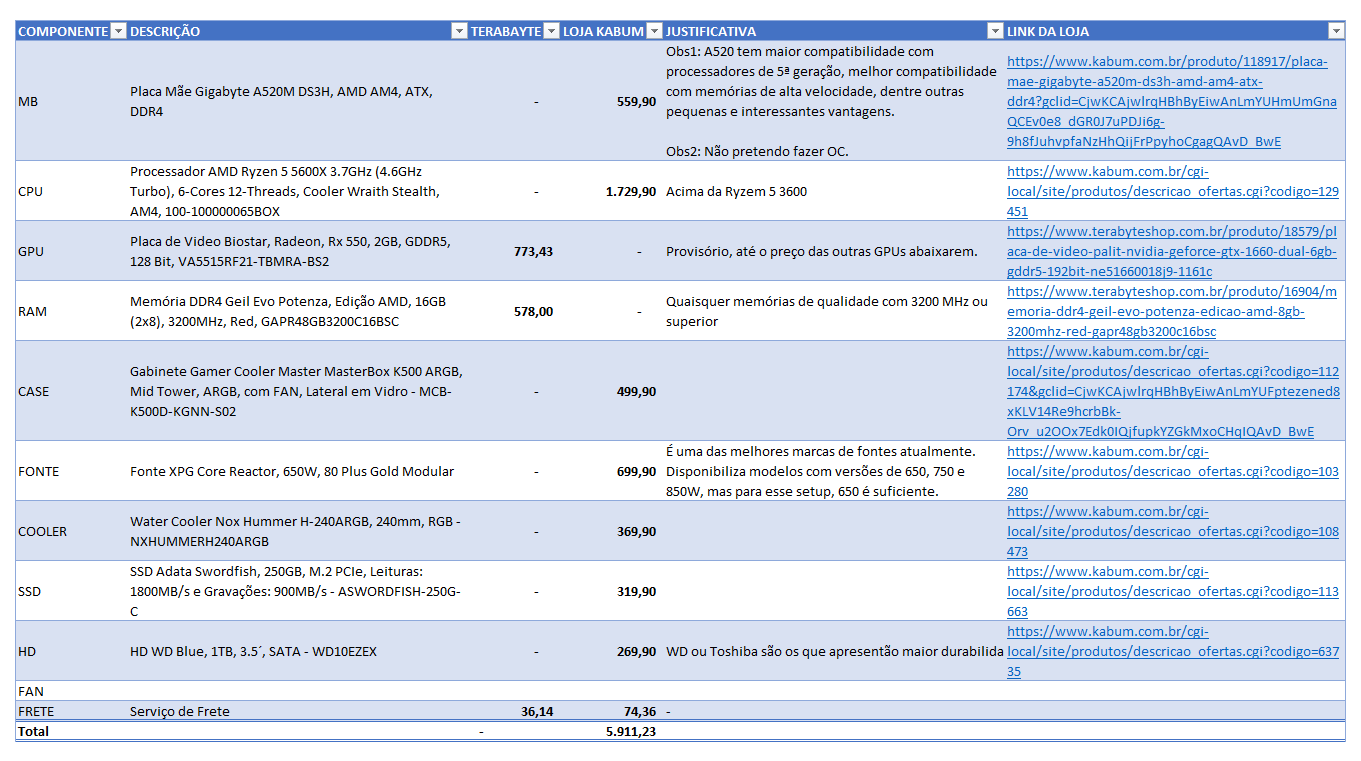Viewport: 1361px width, 761px height.
Task: Click the Placa de Video Biostar description
Action: pyautogui.click(x=290, y=251)
